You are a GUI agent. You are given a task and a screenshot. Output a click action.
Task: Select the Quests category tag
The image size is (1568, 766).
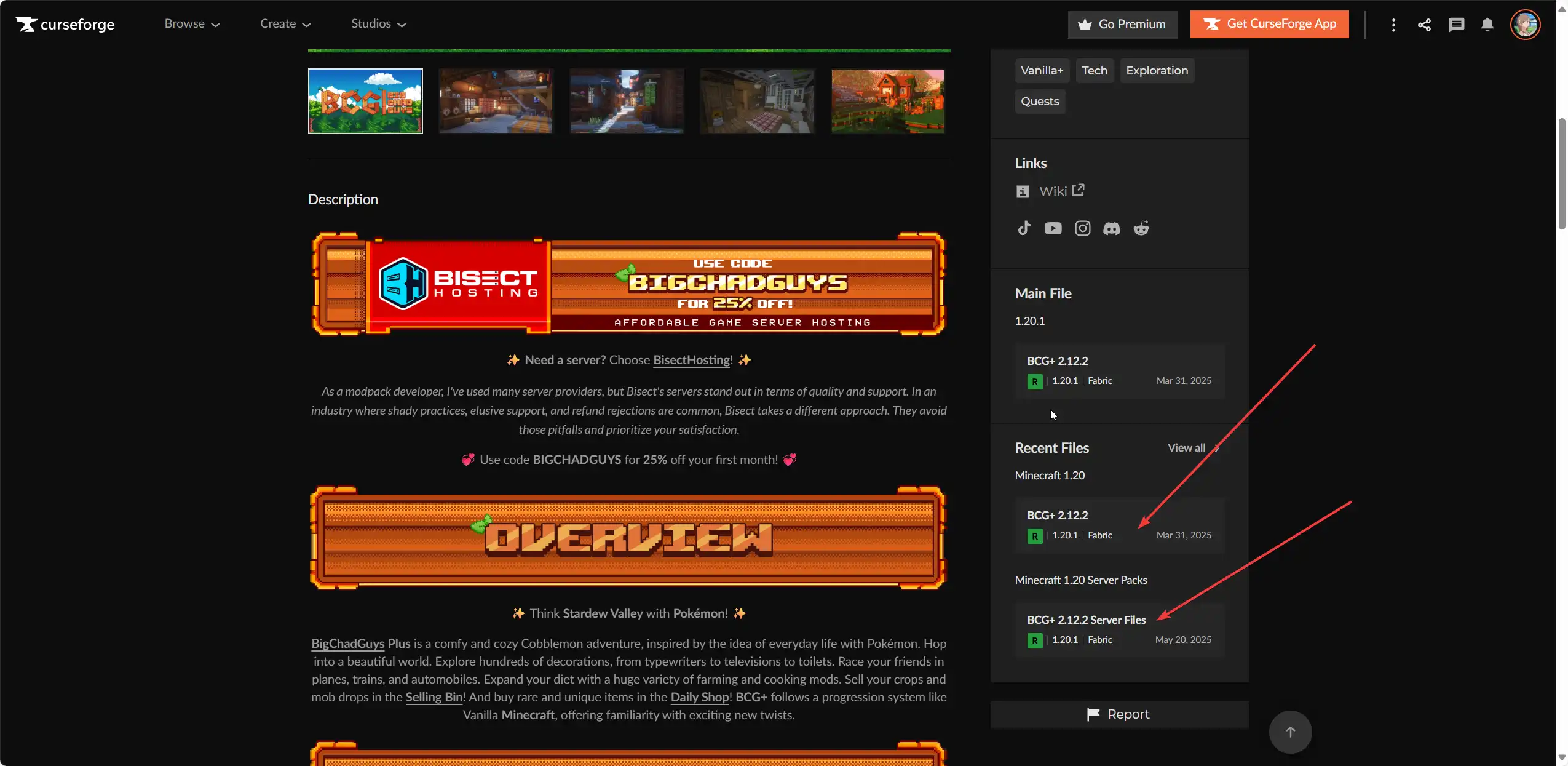coord(1040,102)
